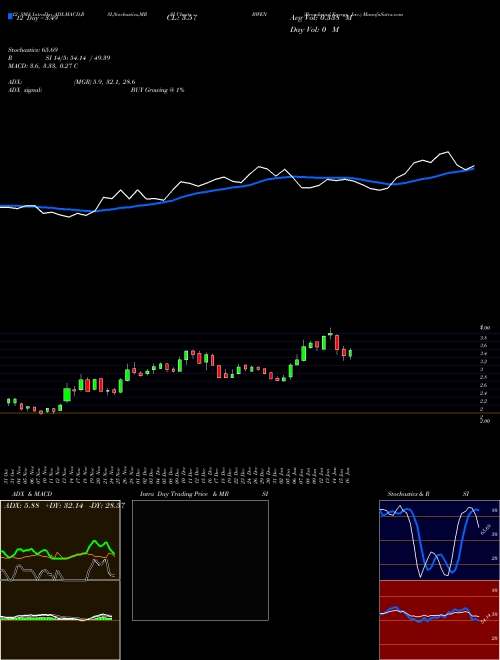Image resolution: width=500 pixels, height=660 pixels.
Task: Click the highest candlestick near 4.00
Action: coord(330,334)
